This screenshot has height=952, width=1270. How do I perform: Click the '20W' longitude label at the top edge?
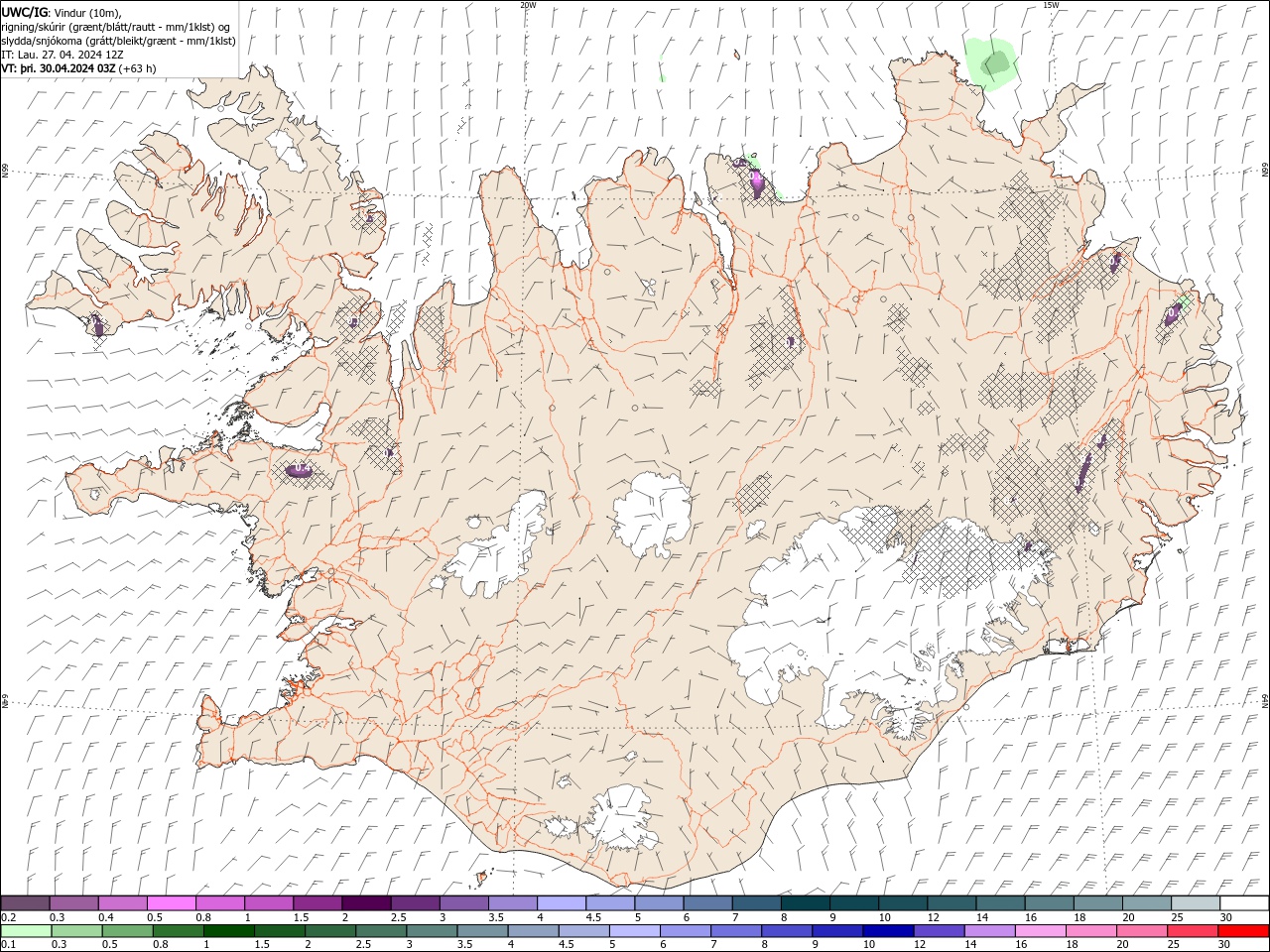pyautogui.click(x=528, y=5)
